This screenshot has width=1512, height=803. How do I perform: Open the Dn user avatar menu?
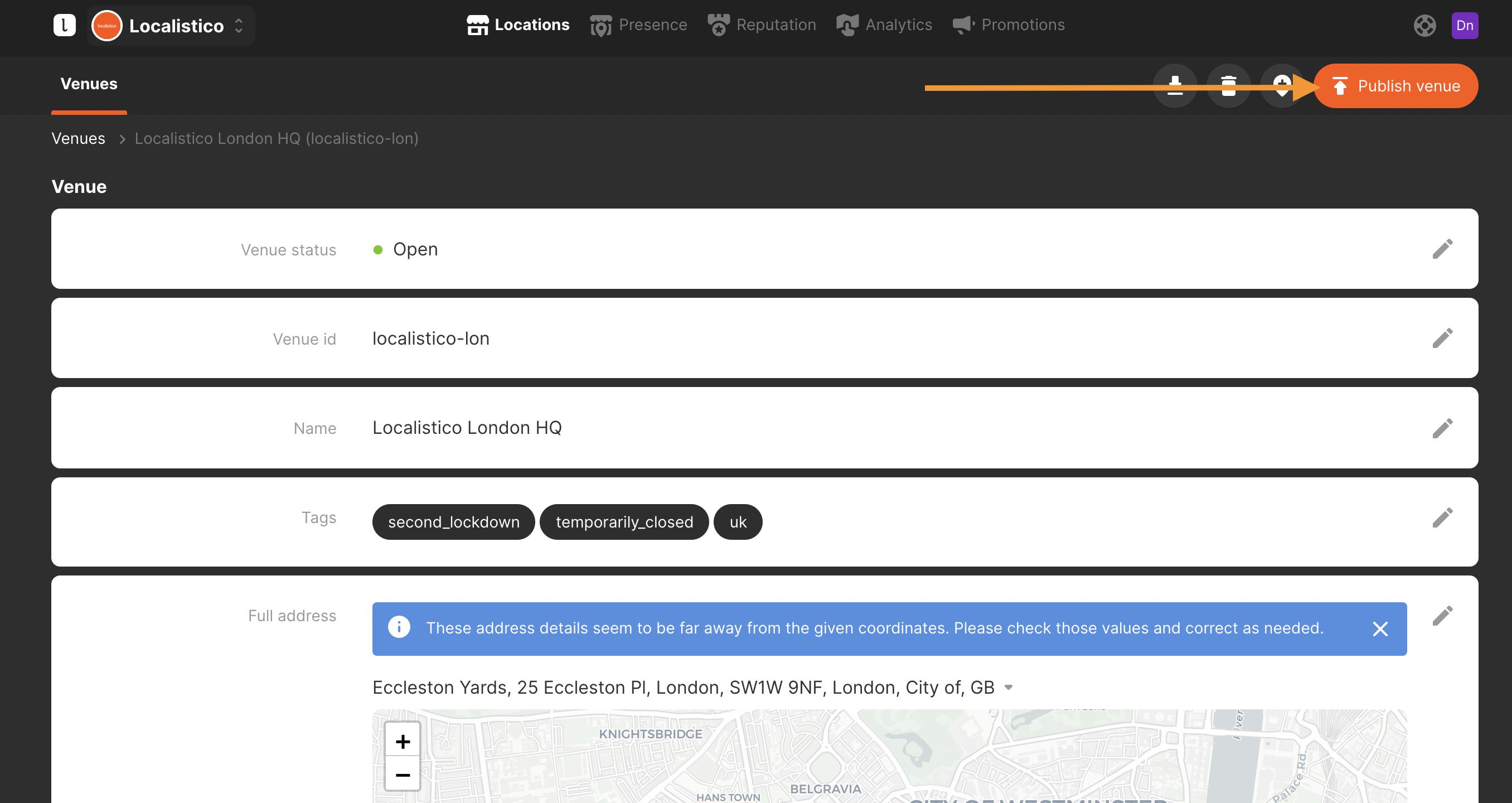tap(1465, 25)
